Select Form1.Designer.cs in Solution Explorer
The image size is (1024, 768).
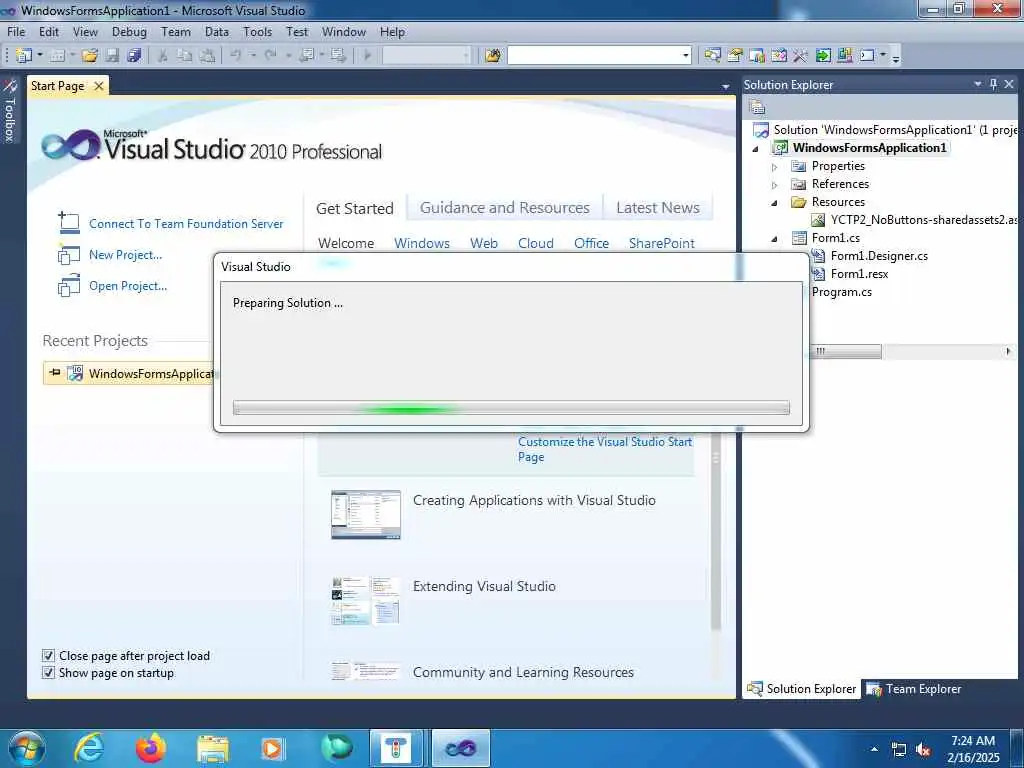[x=878, y=256]
